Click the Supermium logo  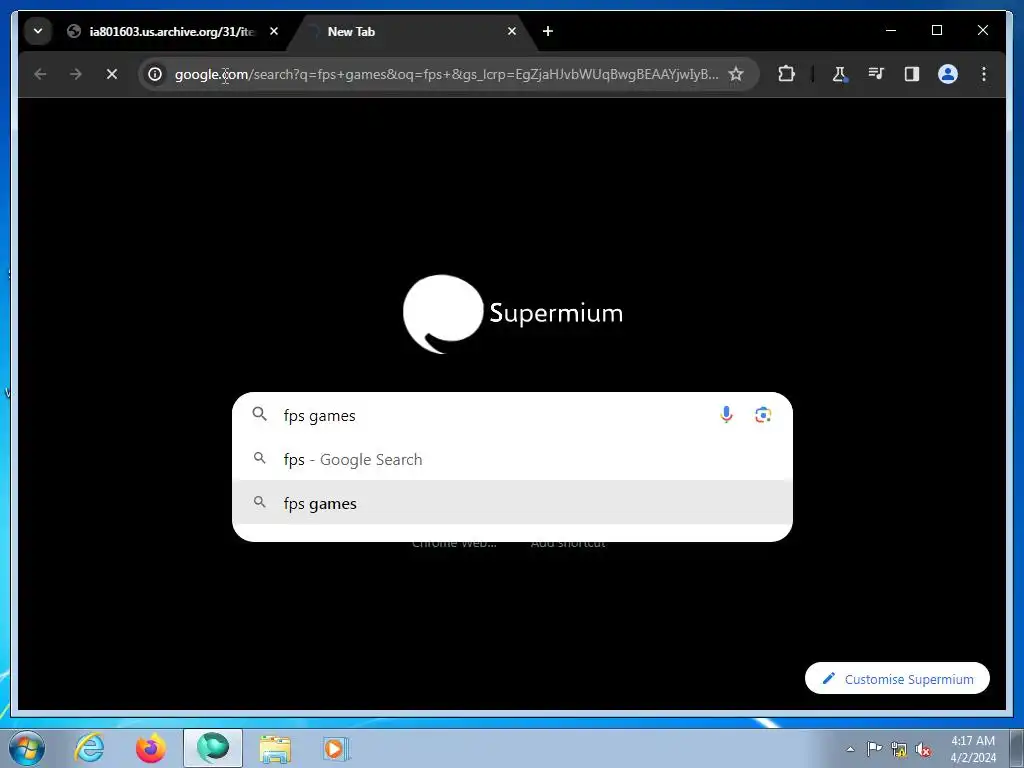pyautogui.click(x=513, y=313)
